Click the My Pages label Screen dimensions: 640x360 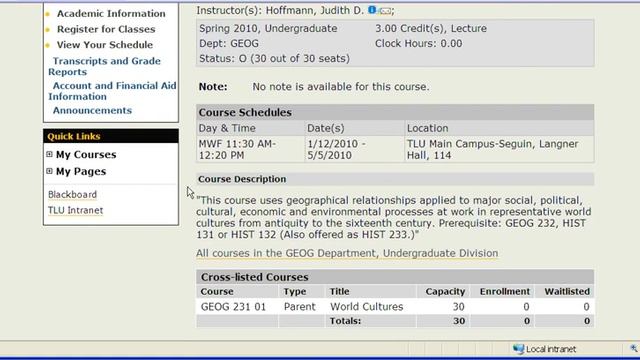coord(81,171)
